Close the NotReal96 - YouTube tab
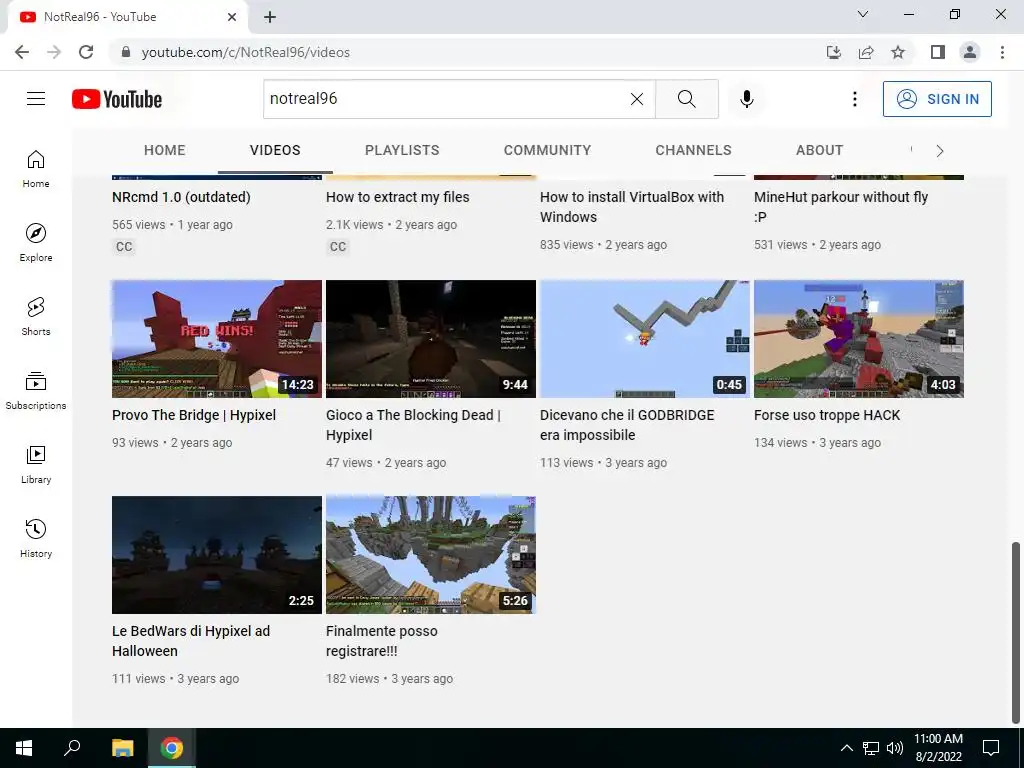 tap(232, 17)
